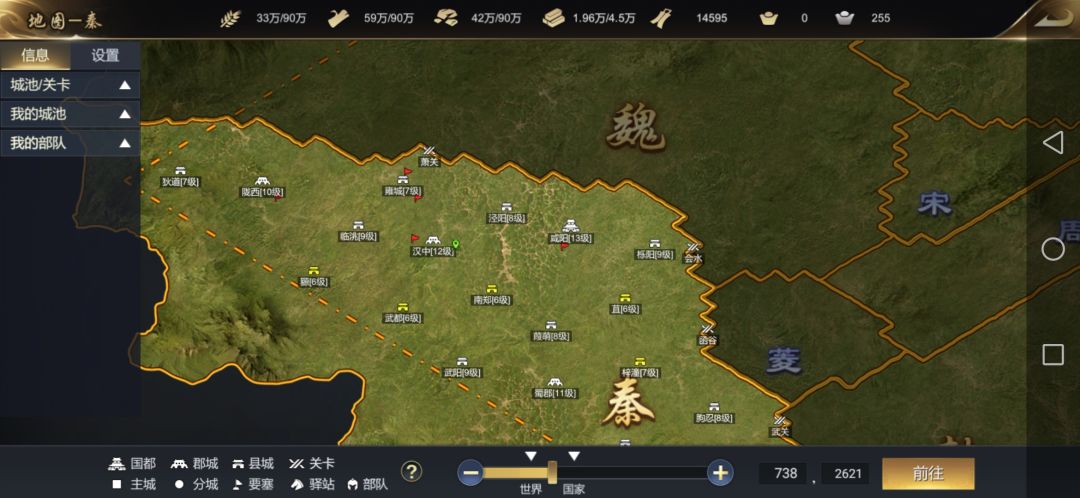1080x498 pixels.
Task: Click the 武关 pass icon
Action: tap(780, 420)
